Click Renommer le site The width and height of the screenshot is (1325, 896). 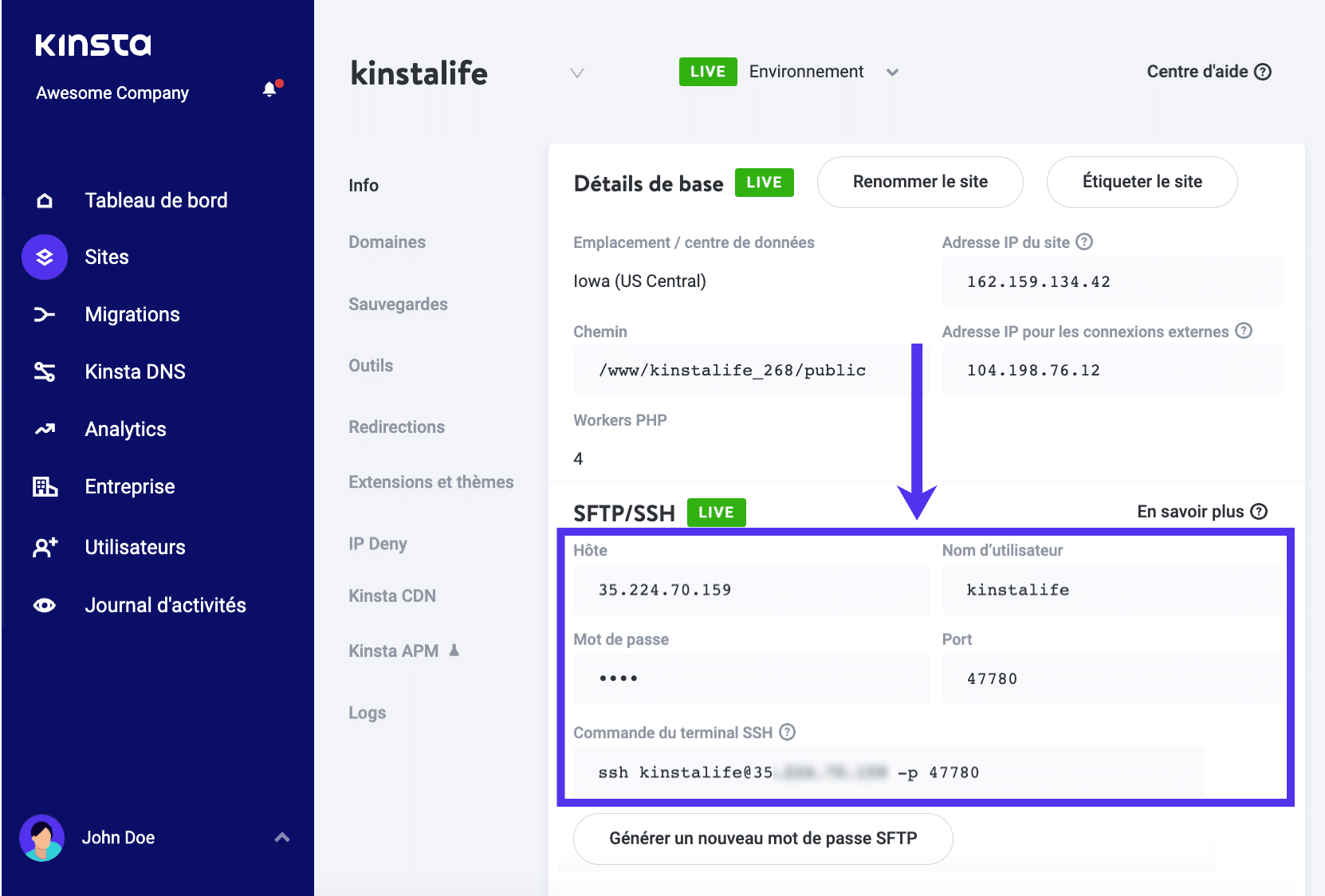[x=920, y=182]
